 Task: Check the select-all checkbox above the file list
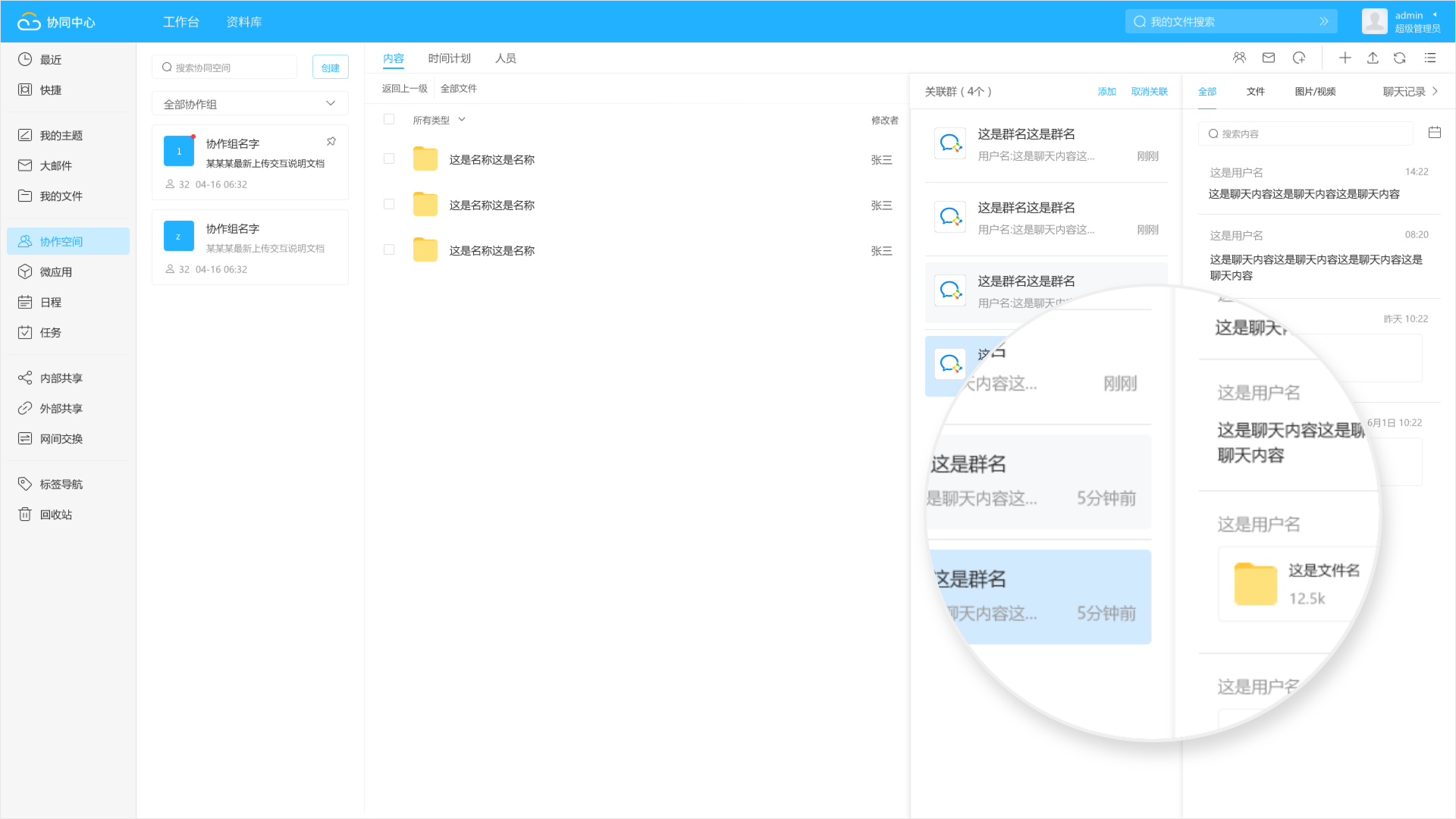[x=389, y=119]
